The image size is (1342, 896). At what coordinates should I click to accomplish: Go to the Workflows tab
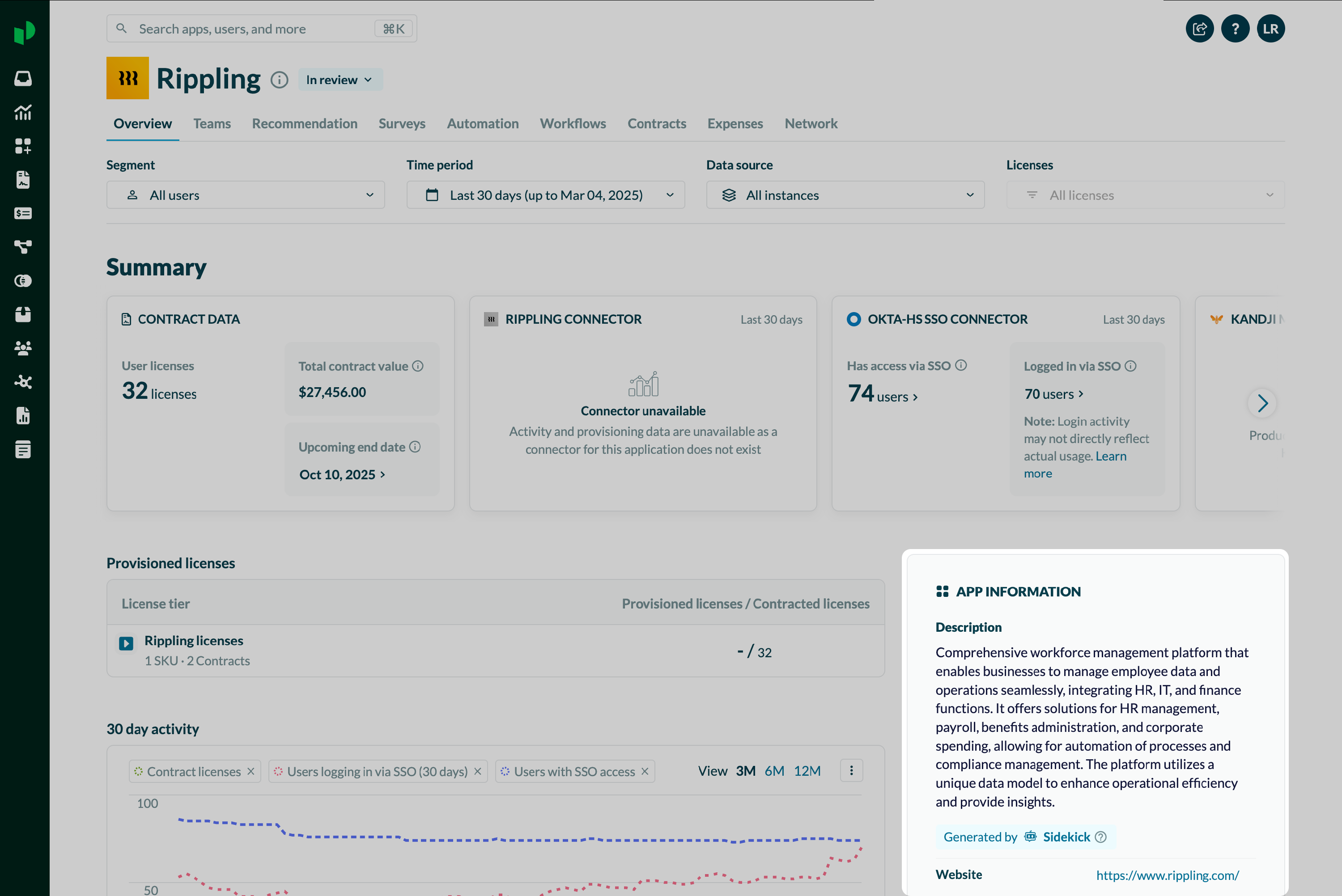tap(573, 123)
